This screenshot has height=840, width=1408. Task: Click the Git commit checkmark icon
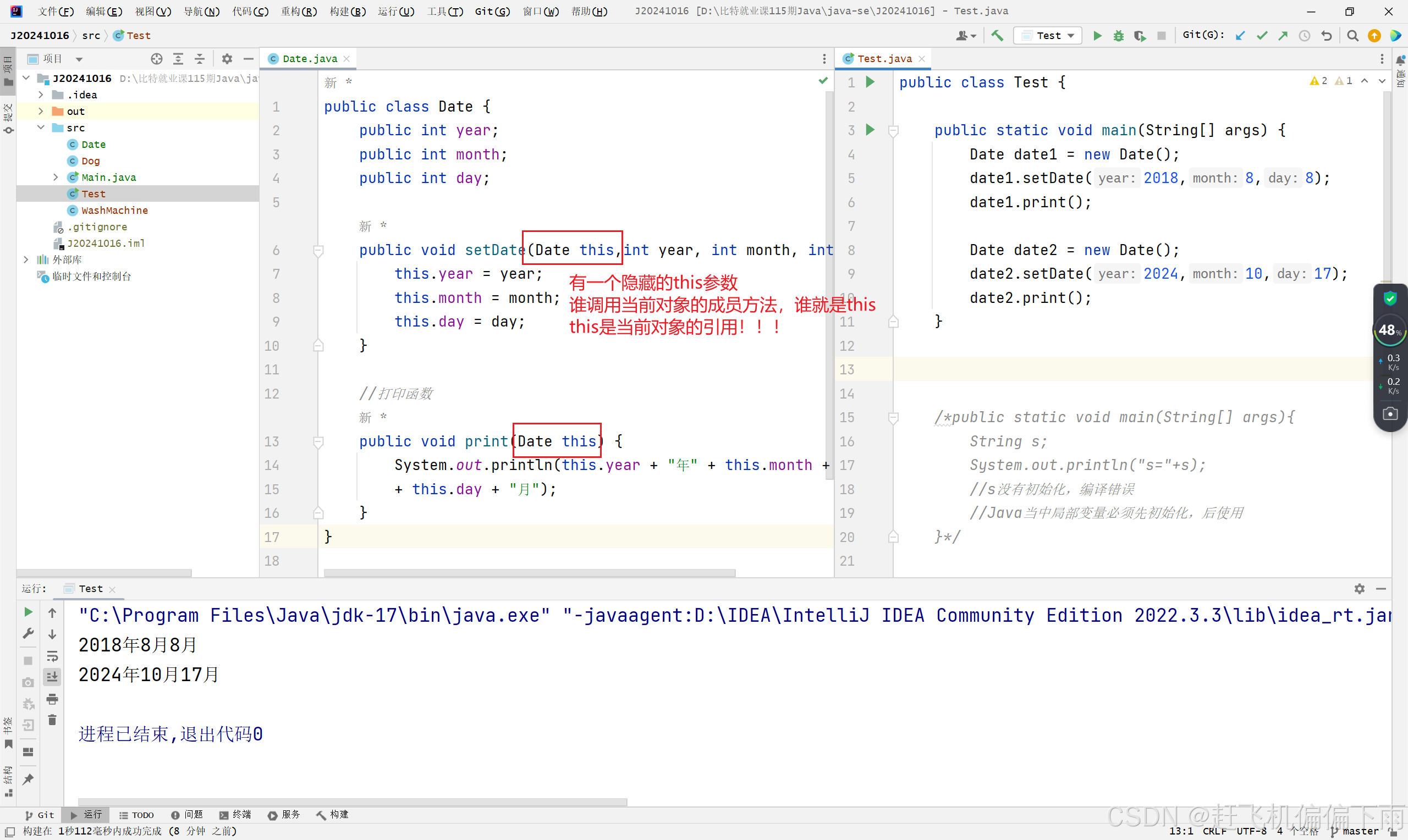click(x=1261, y=36)
